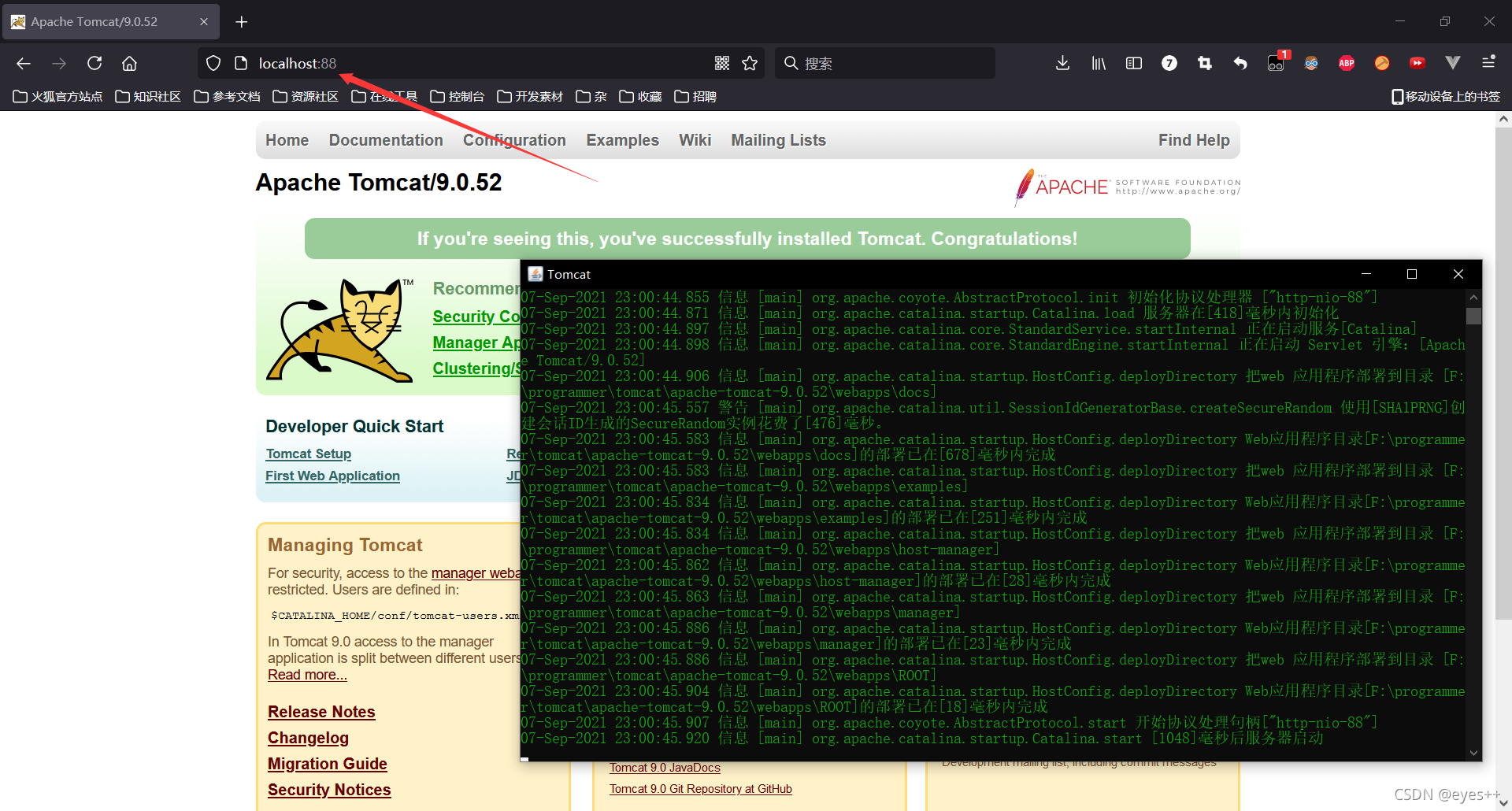Click the 搜索 search box
The image size is (1512, 811).
pos(886,63)
